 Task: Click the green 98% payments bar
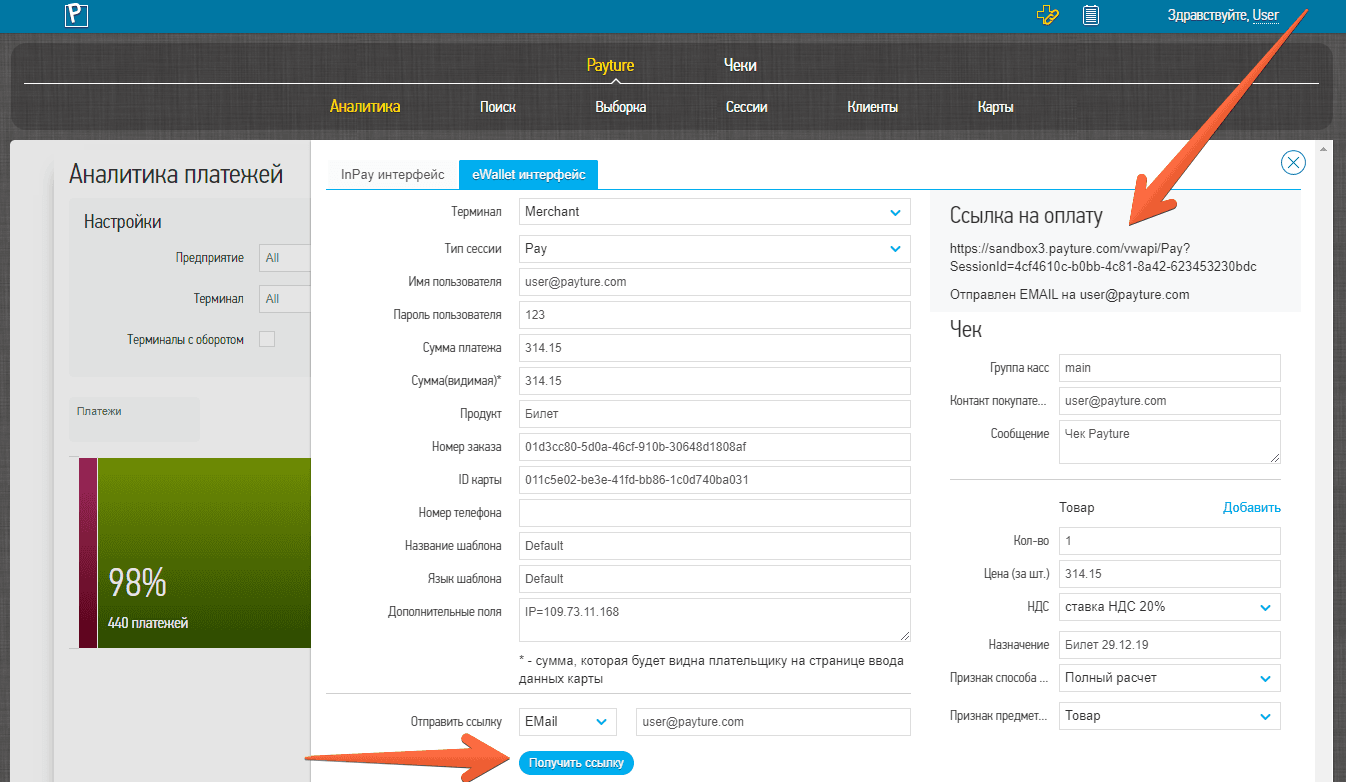tap(204, 553)
